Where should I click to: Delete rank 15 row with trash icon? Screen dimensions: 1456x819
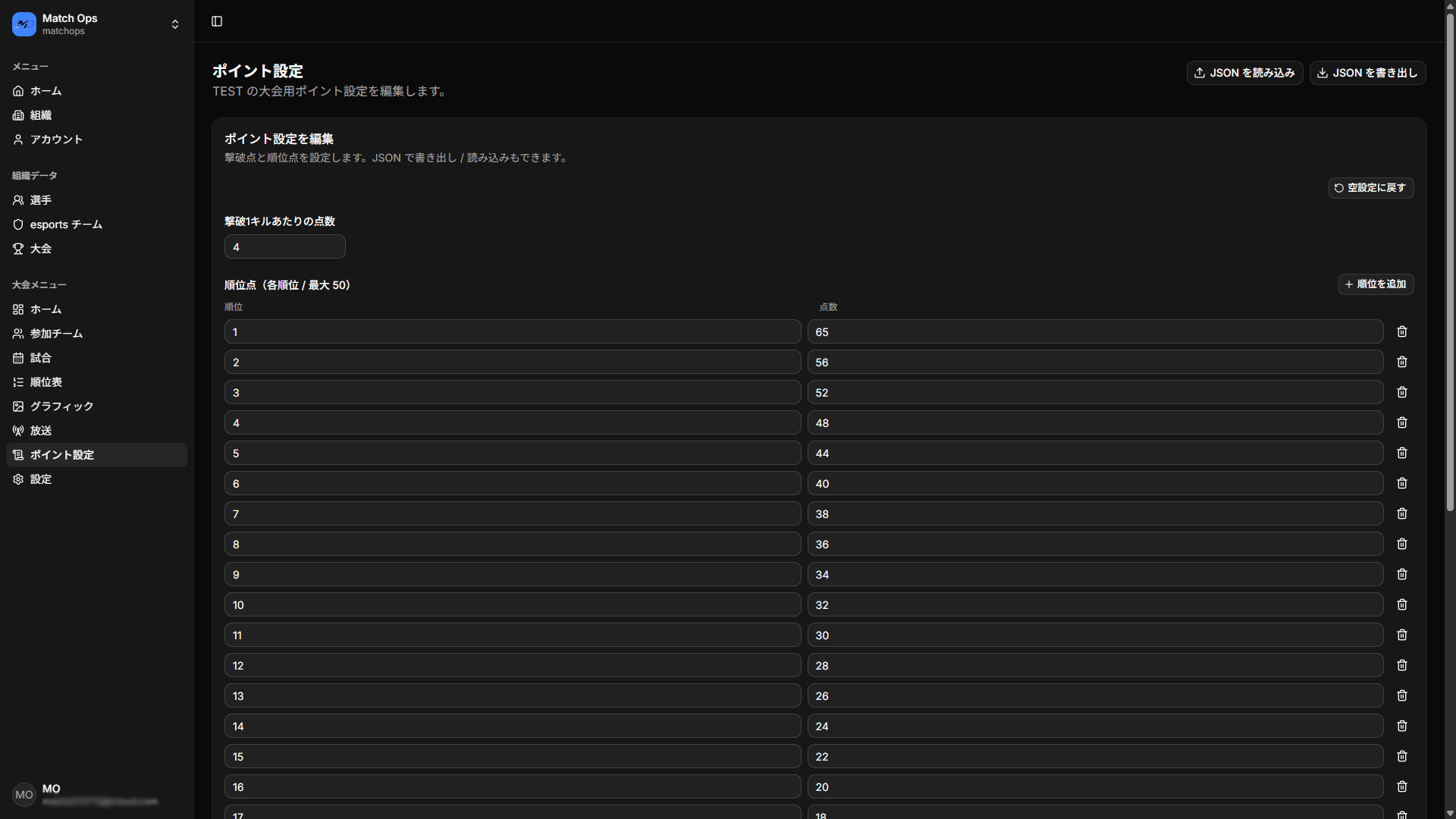point(1402,756)
